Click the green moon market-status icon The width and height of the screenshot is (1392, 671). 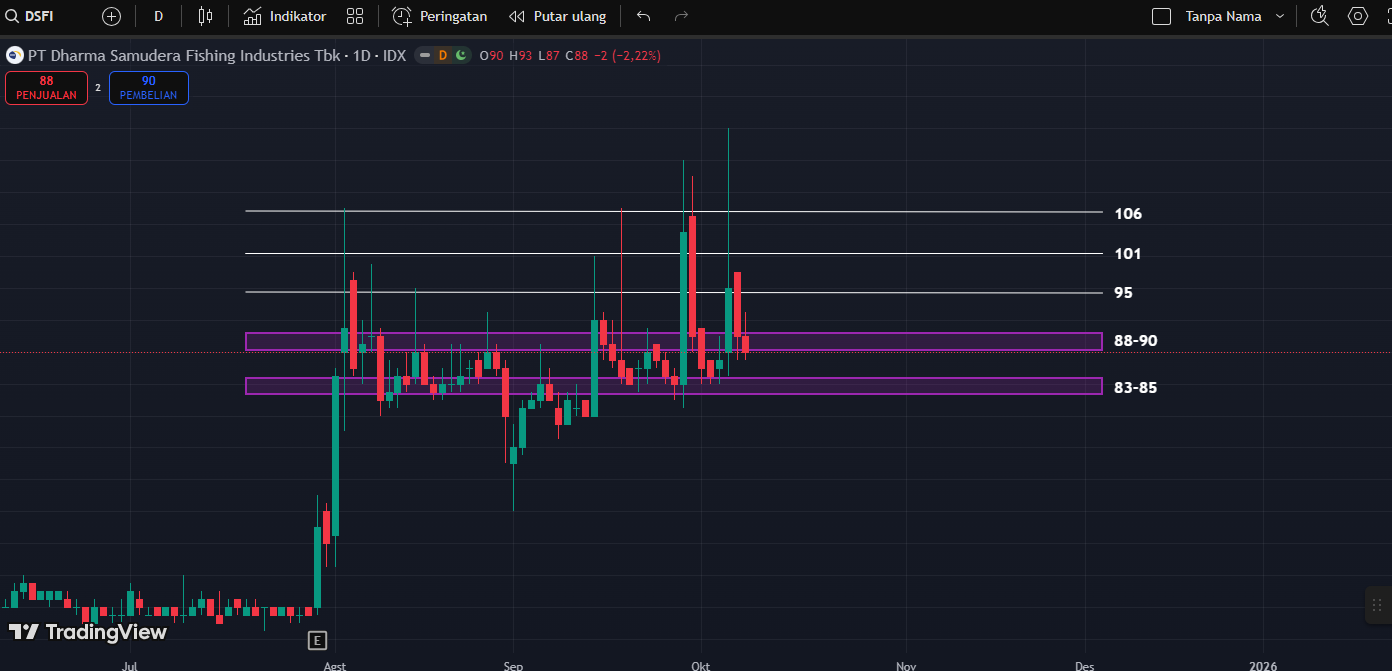[460, 55]
